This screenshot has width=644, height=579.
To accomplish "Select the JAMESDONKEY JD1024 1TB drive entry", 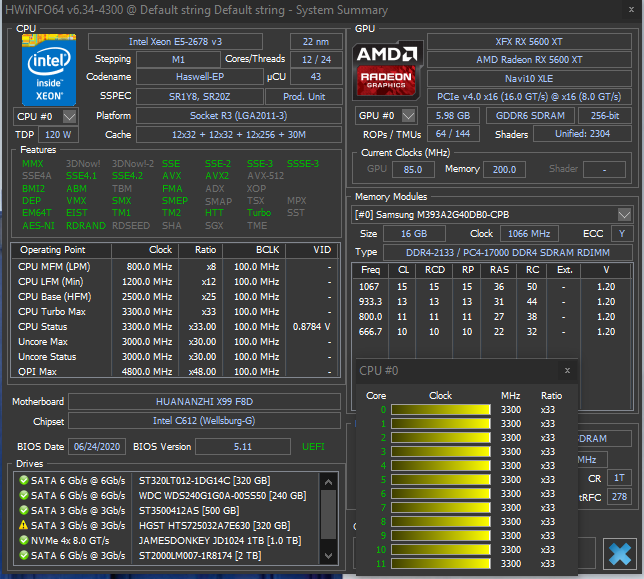I will (x=168, y=540).
